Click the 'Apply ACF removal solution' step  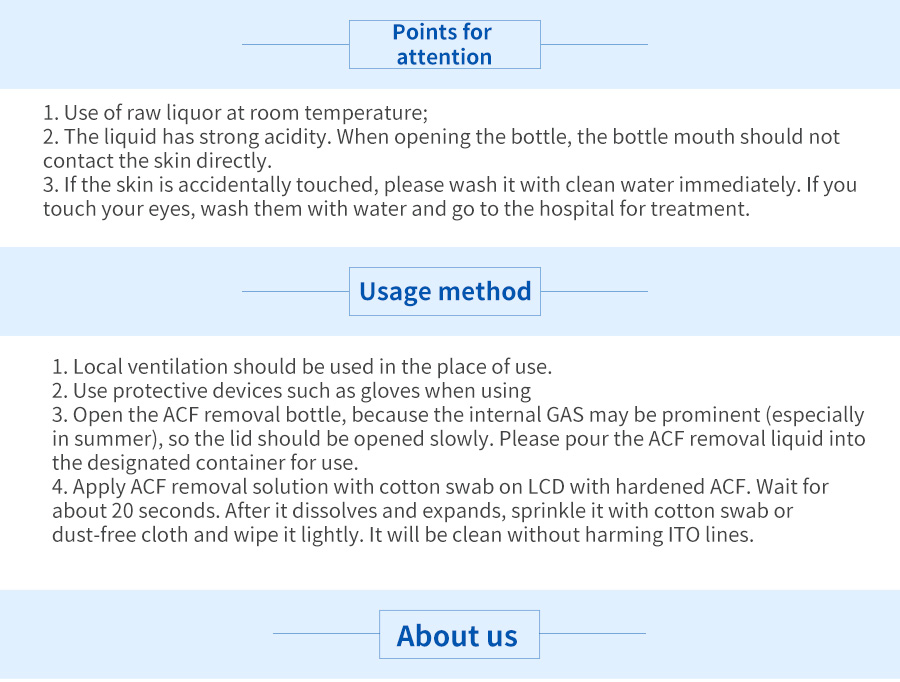(x=440, y=487)
